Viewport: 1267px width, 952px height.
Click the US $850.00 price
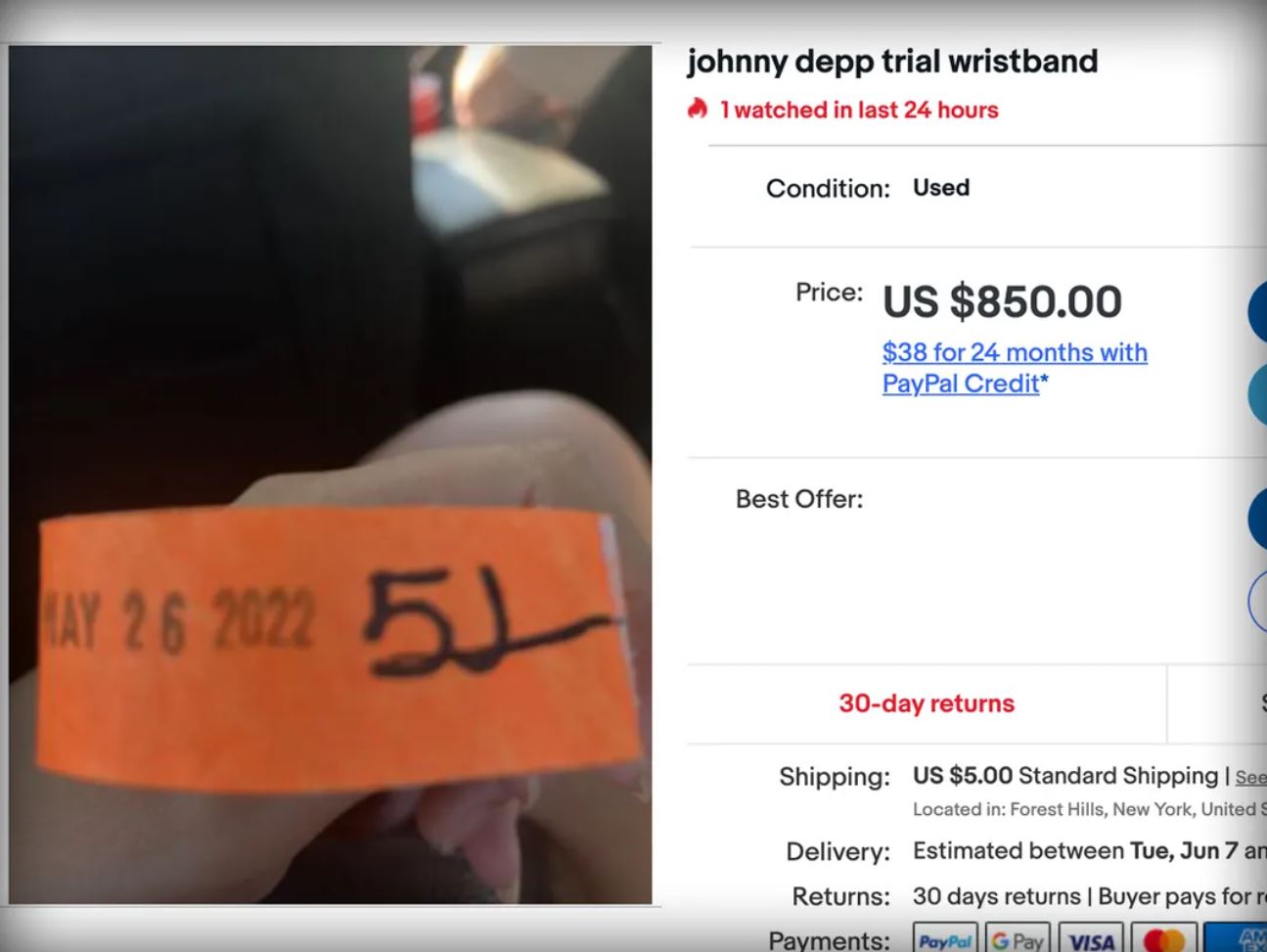click(1002, 301)
